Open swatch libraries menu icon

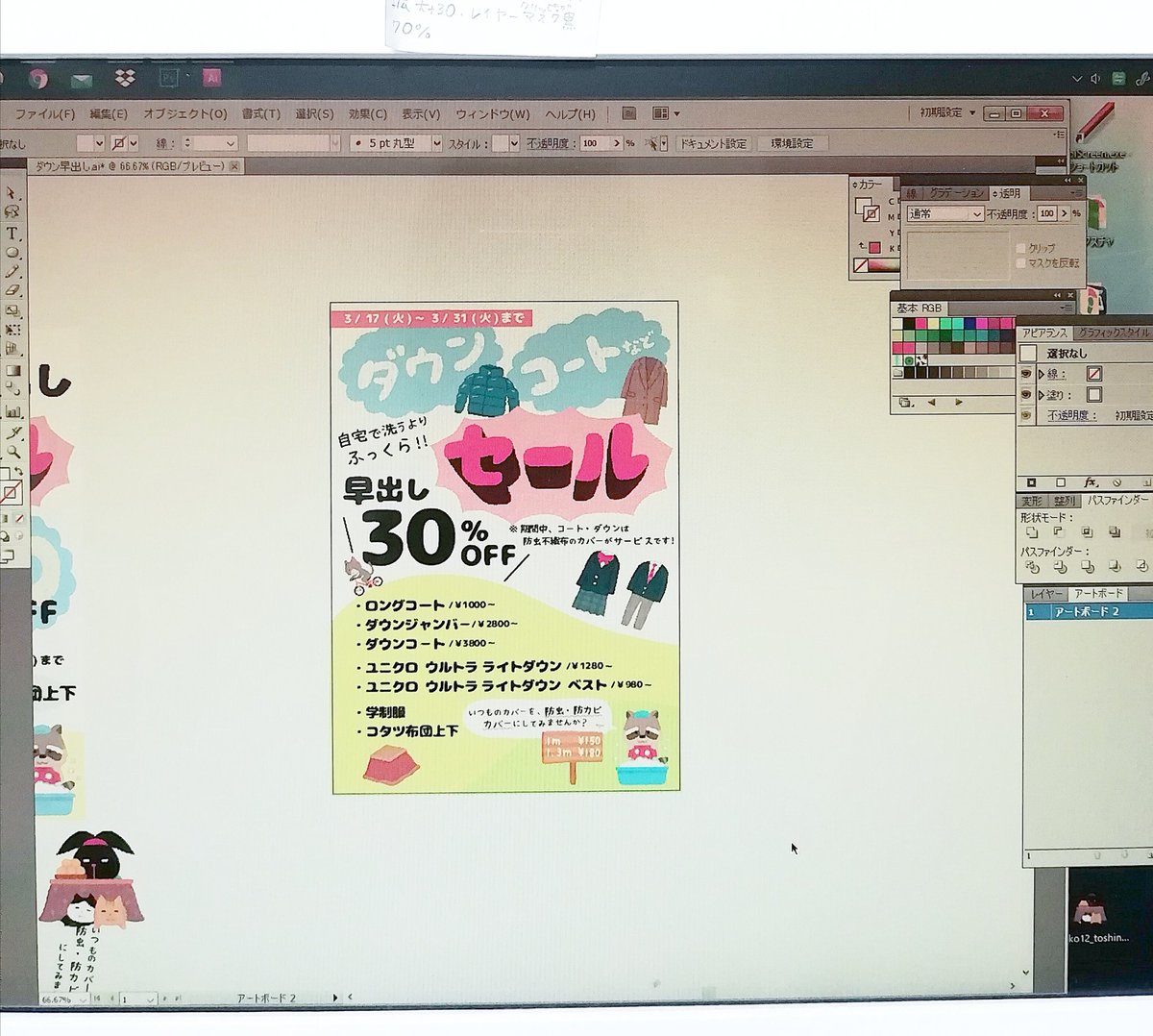click(x=906, y=403)
